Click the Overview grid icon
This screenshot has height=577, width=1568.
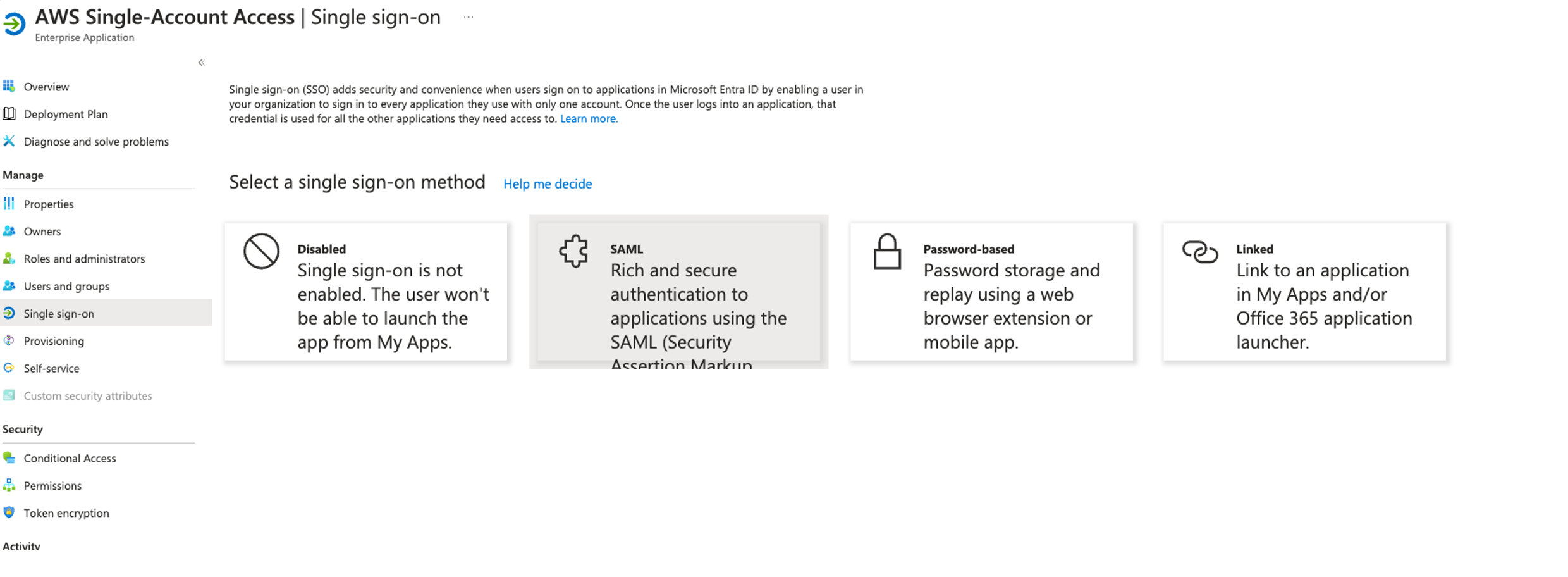(x=9, y=86)
